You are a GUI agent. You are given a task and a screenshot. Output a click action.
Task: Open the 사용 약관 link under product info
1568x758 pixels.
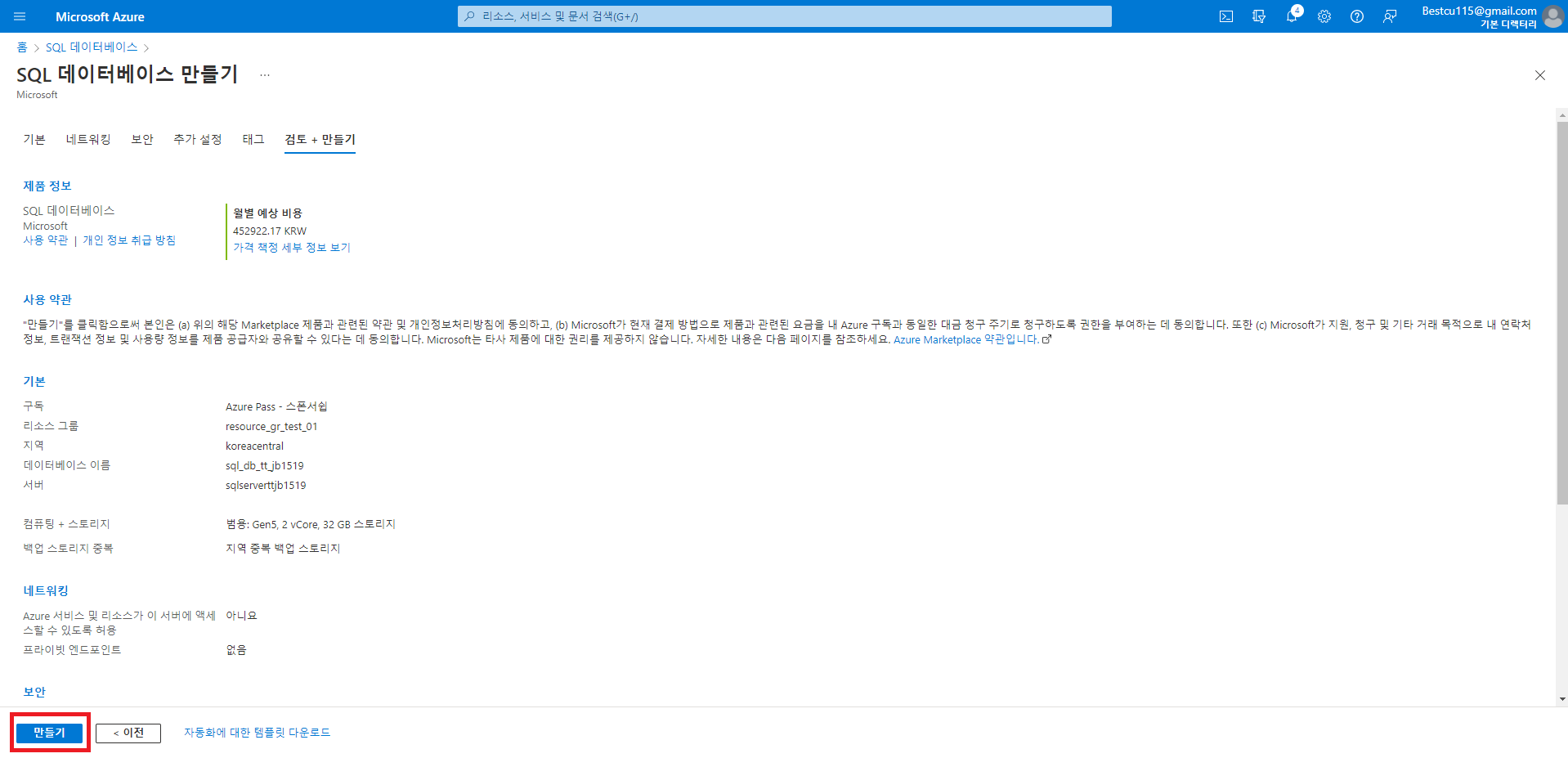46,240
